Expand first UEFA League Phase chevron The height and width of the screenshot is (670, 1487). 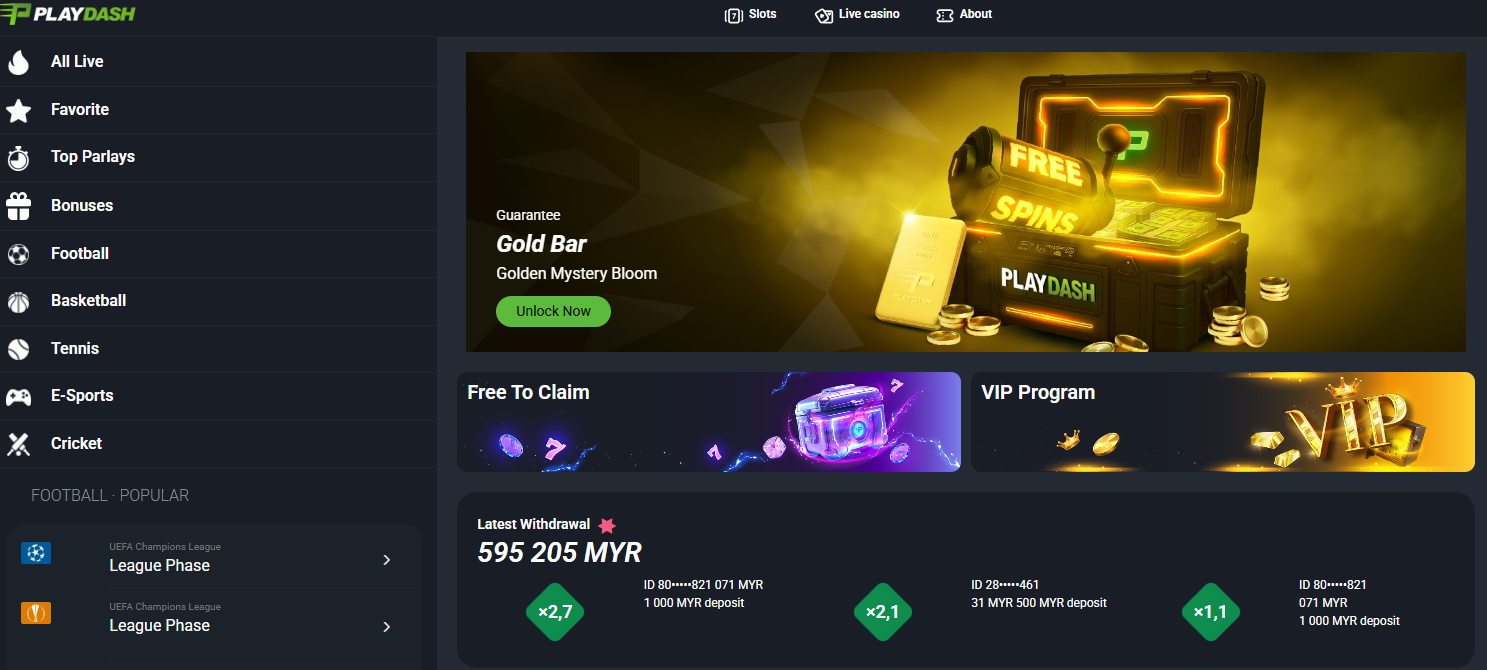[387, 560]
